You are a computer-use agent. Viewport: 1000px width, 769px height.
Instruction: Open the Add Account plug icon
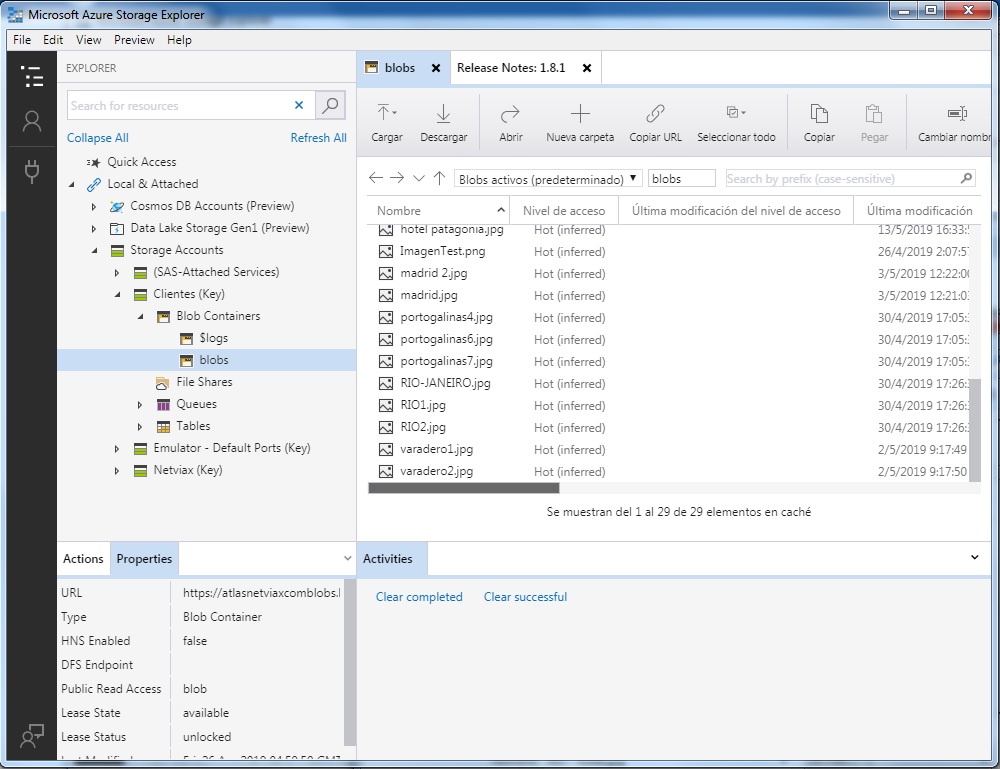(x=32, y=171)
